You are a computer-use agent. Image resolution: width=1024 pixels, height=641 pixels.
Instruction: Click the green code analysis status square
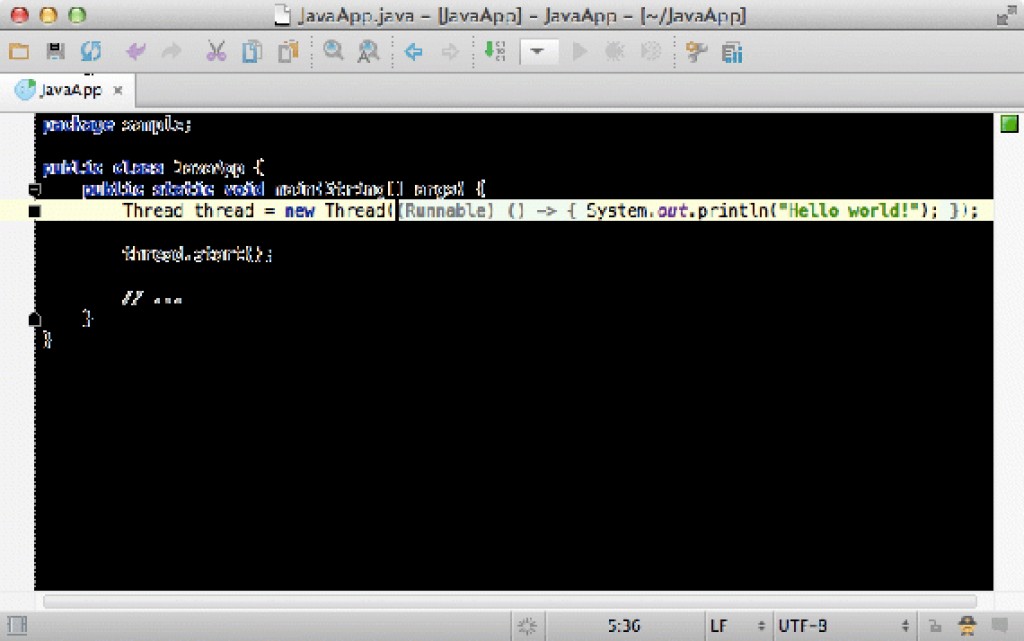coord(1009,123)
